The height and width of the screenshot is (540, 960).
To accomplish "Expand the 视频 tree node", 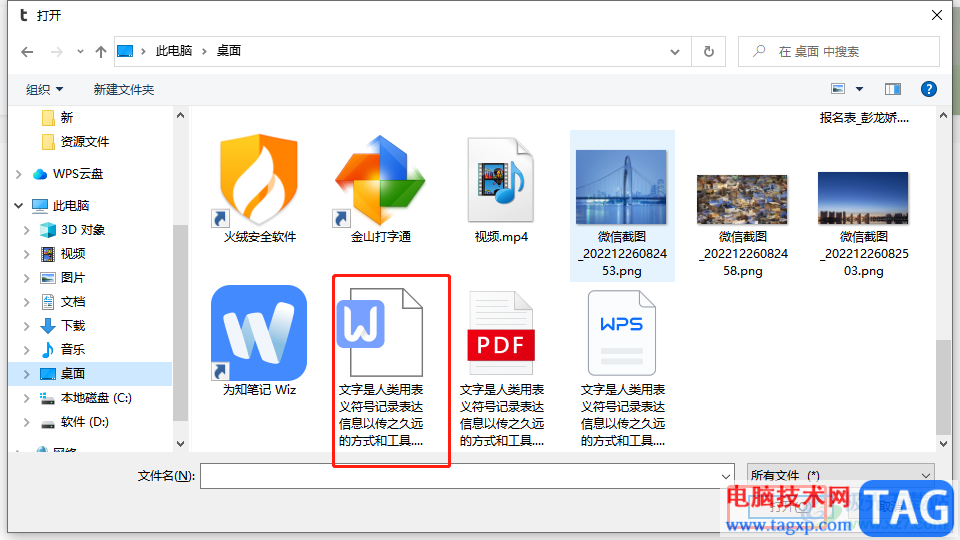I will [26, 254].
